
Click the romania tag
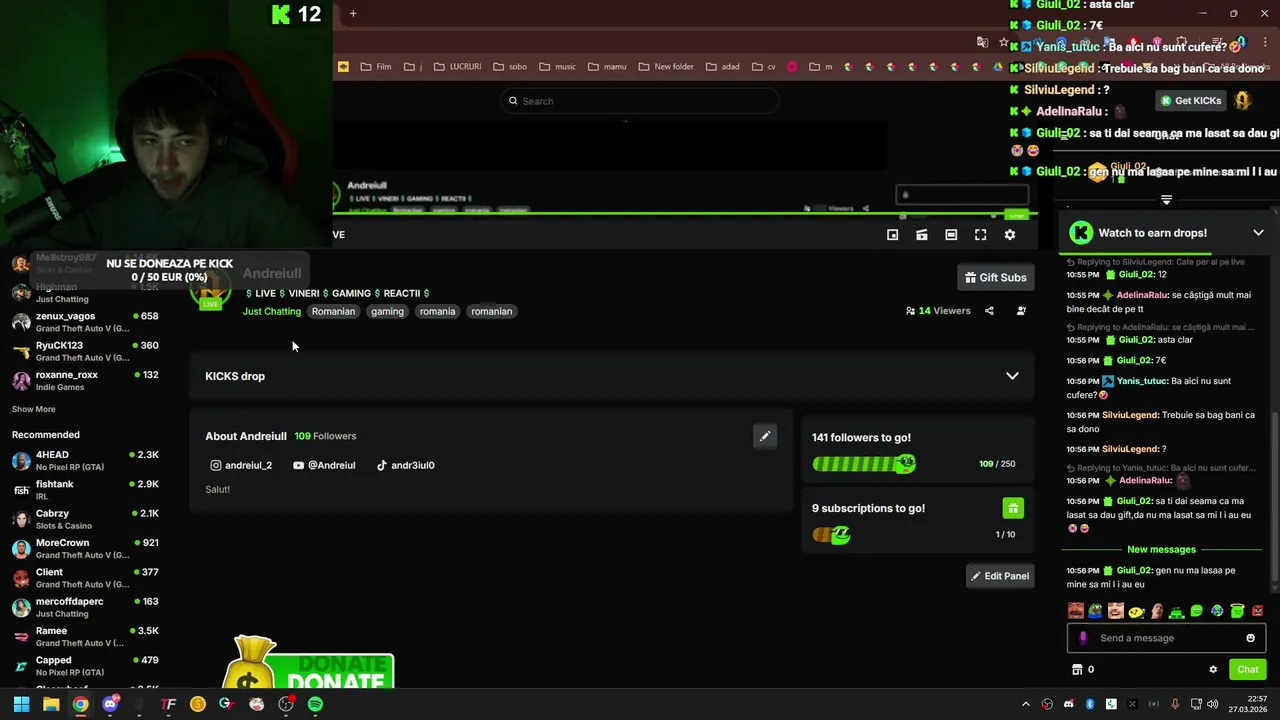click(x=437, y=311)
